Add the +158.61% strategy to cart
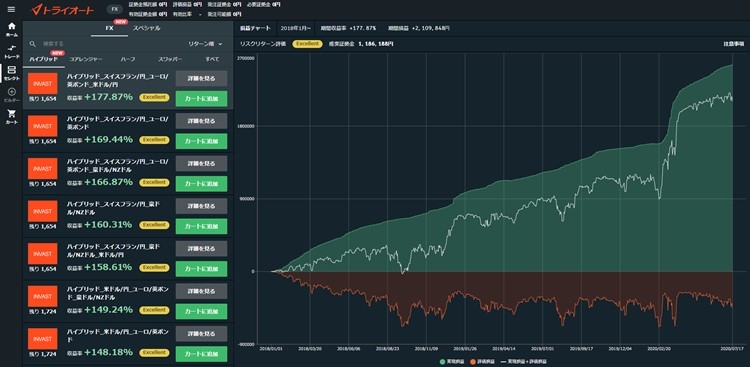Screen dimensions: 750x367 [x=201, y=269]
